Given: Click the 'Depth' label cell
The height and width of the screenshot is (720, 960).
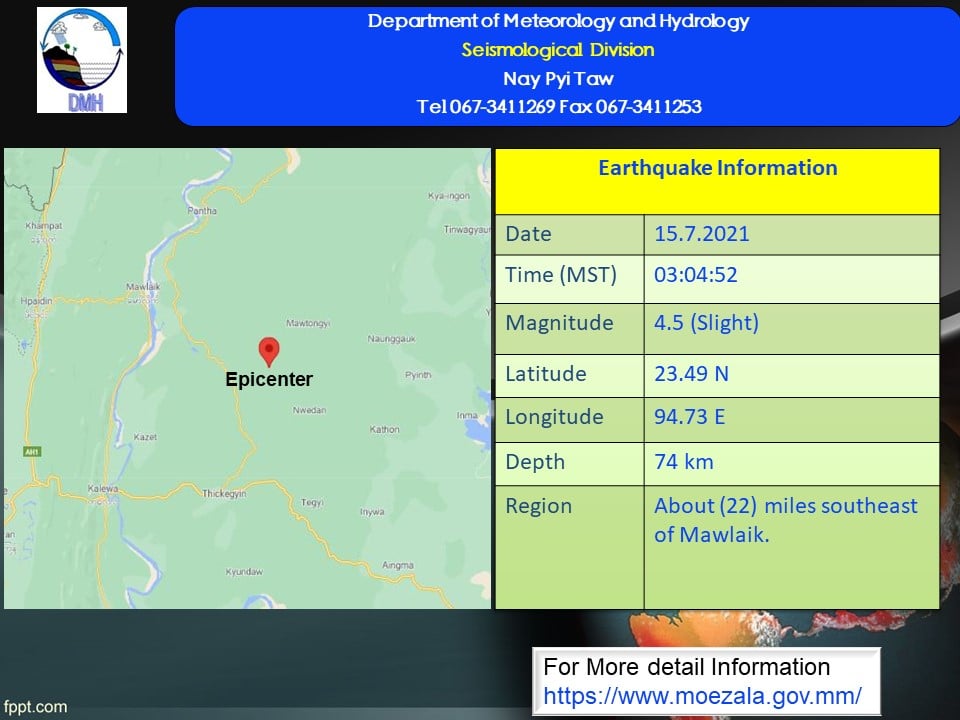Looking at the screenshot, I should point(569,464).
